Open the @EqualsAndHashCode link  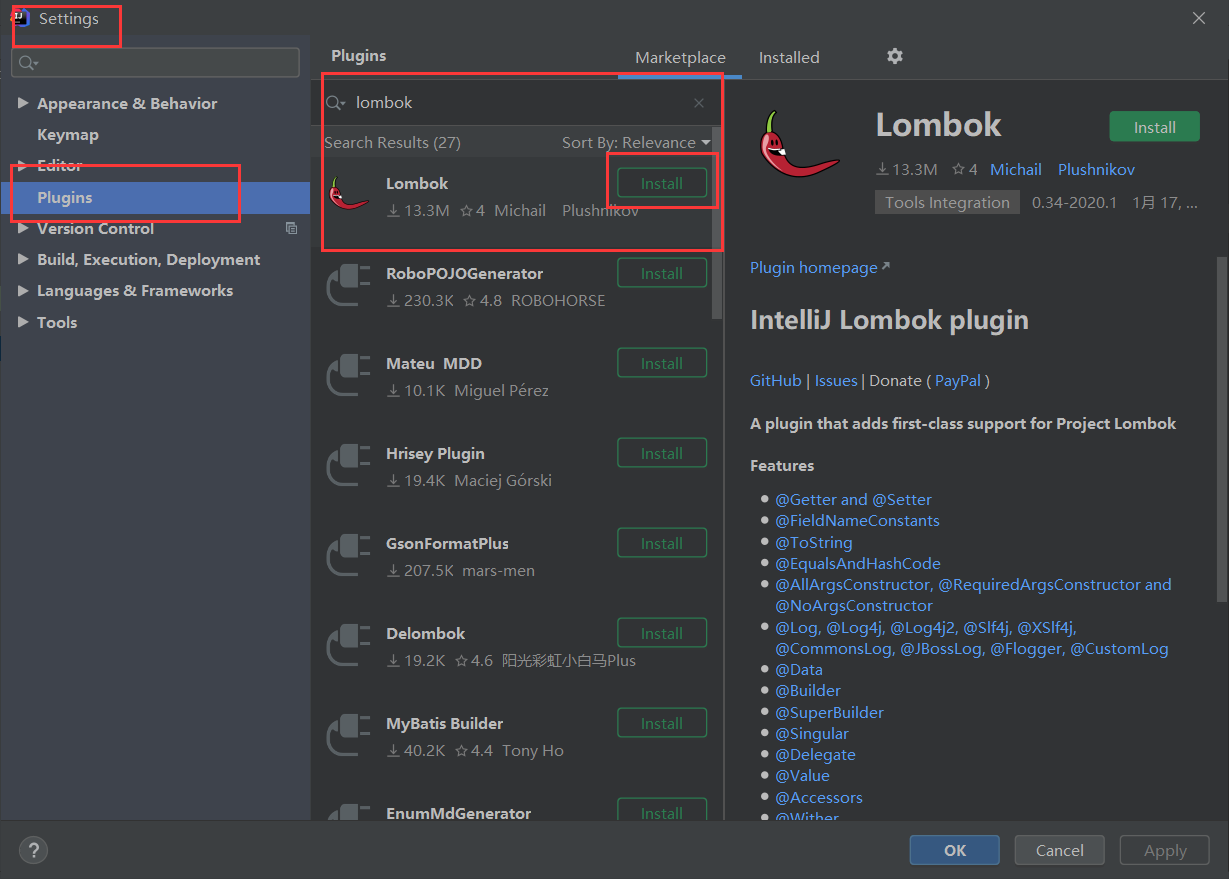coord(858,564)
